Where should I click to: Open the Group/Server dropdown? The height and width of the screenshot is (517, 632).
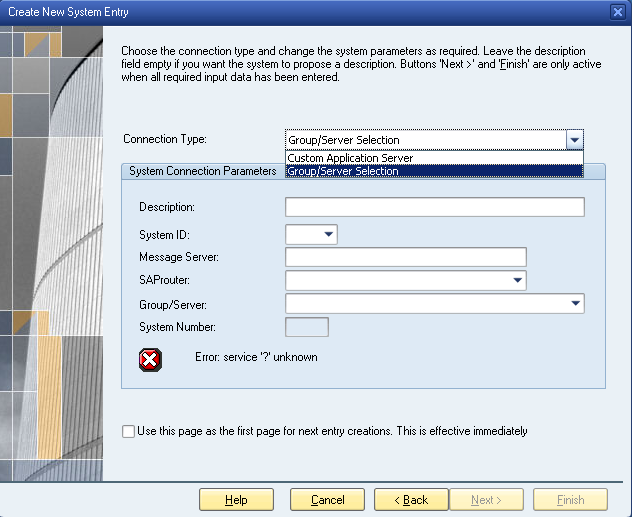pos(576,303)
